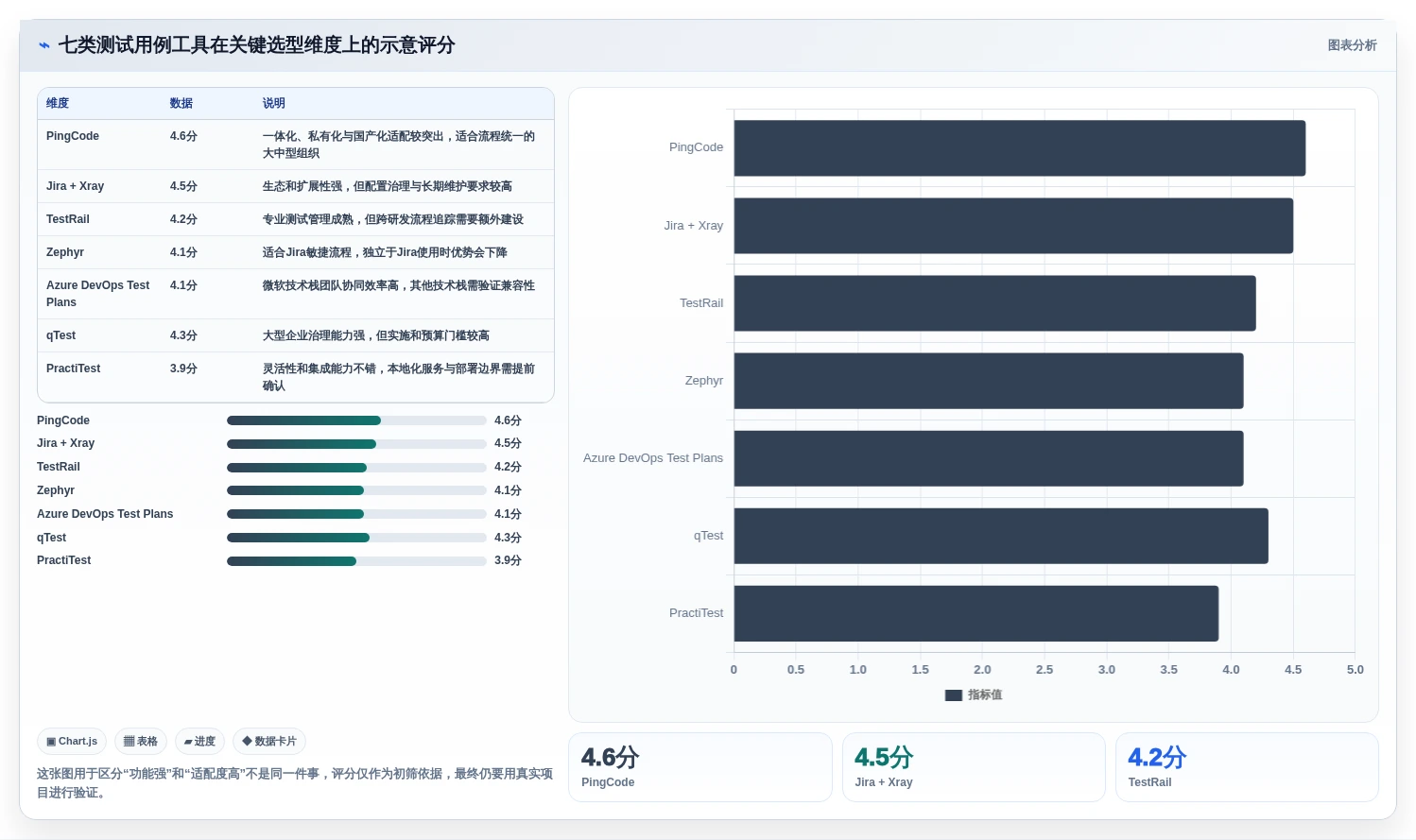Click the 4.2分 table cell
This screenshot has width=1416, height=840.
tap(183, 219)
